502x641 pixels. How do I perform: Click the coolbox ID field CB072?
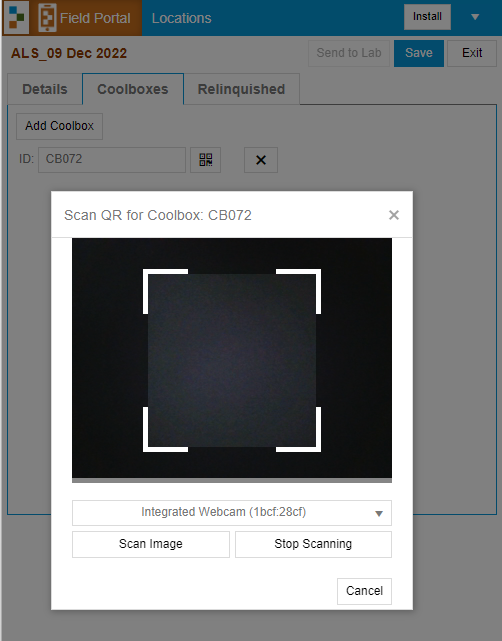click(x=112, y=160)
